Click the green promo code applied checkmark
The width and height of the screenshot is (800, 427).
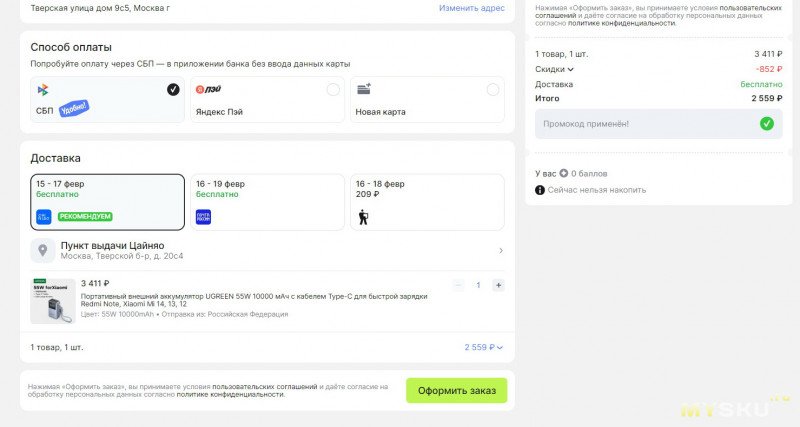(766, 124)
